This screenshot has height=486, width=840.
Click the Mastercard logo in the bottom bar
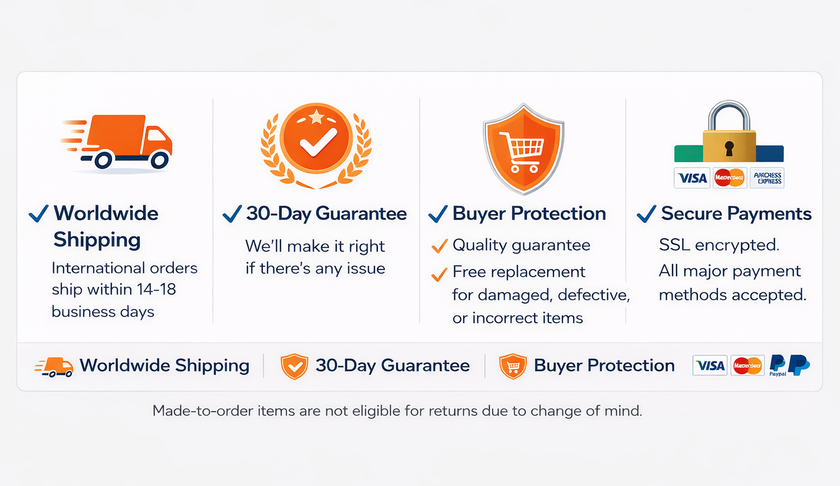click(x=747, y=365)
